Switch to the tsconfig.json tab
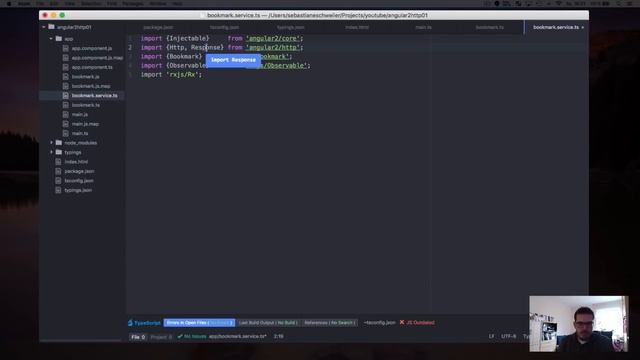Image resolution: width=640 pixels, height=360 pixels. tap(224, 27)
